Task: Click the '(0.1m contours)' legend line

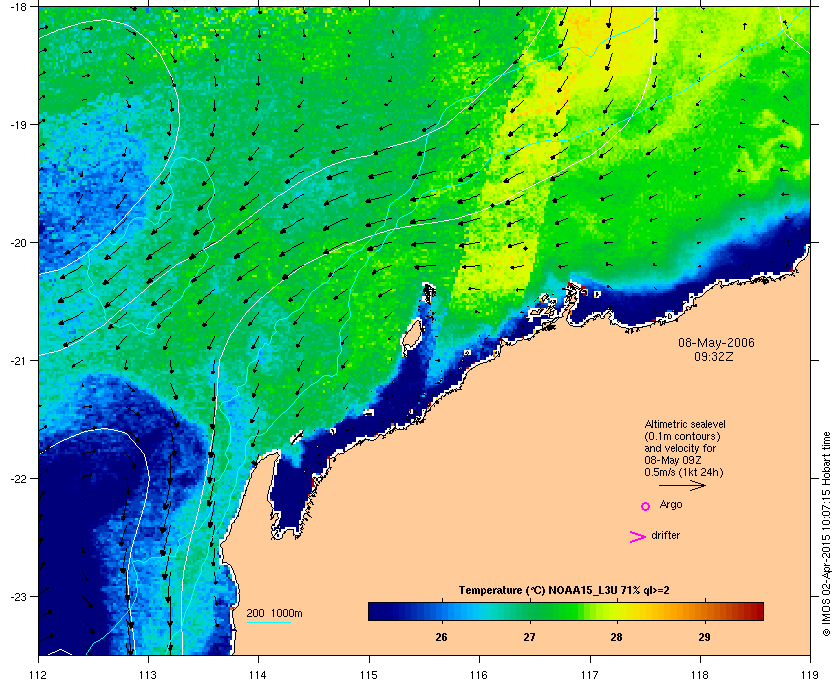Action: 682,436
